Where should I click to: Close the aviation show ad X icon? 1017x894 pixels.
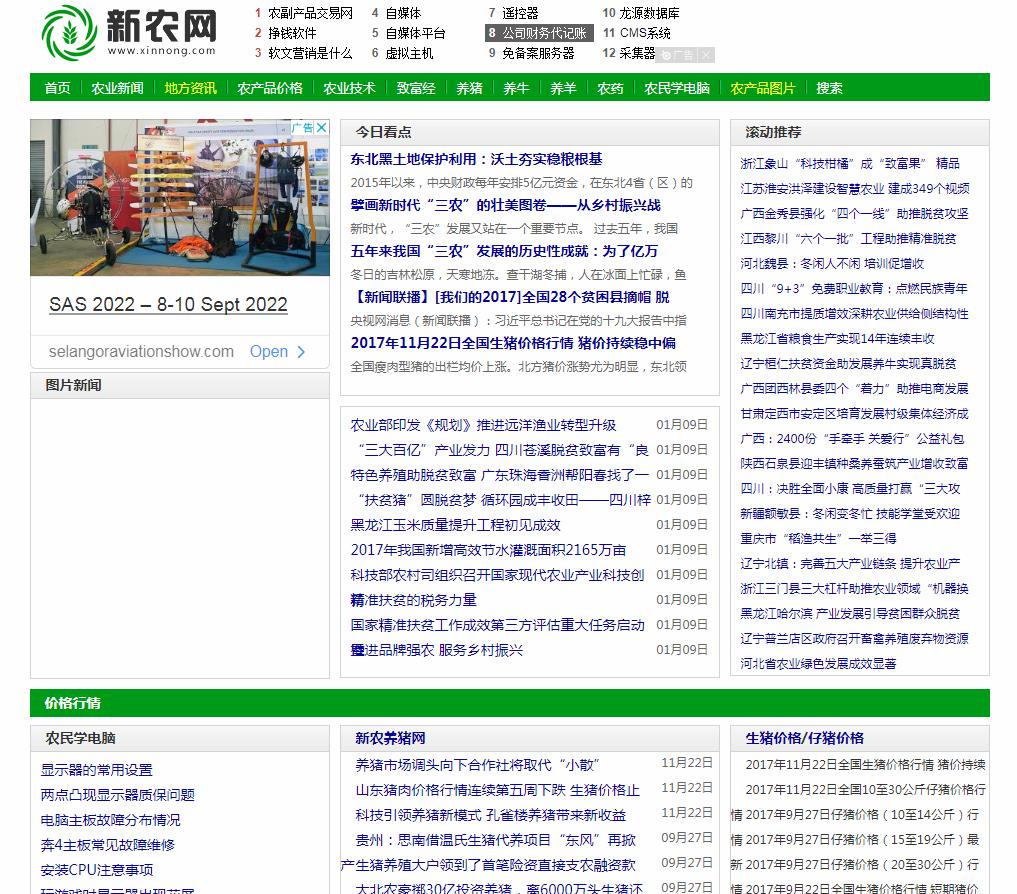tap(321, 127)
